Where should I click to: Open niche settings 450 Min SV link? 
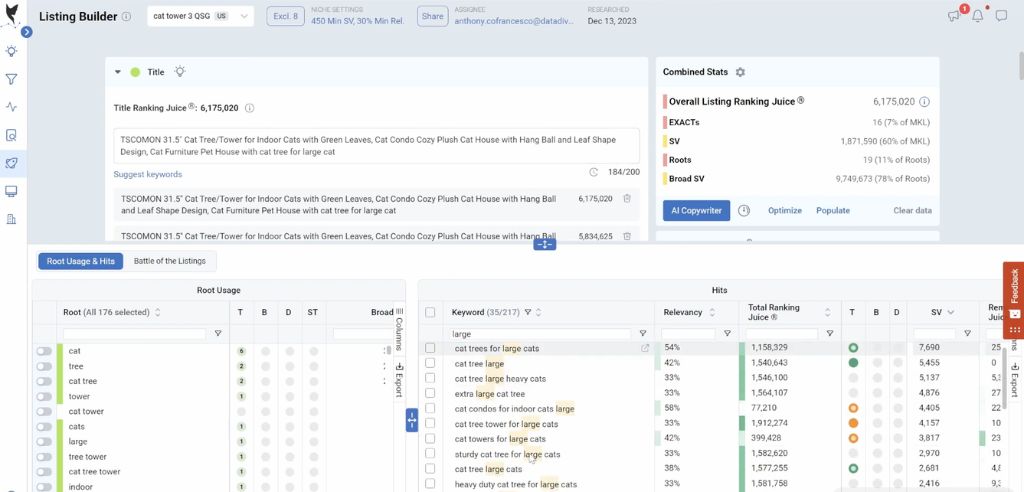[358, 21]
